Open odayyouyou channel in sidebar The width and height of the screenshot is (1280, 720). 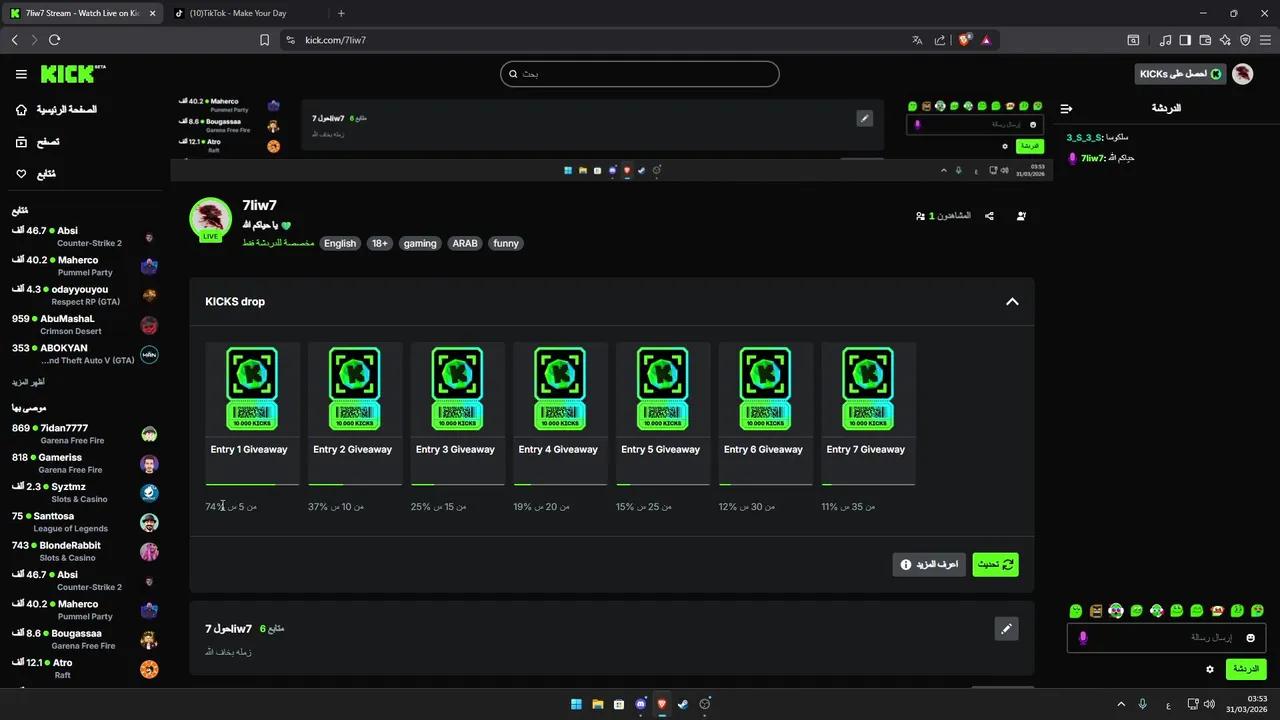[85, 295]
